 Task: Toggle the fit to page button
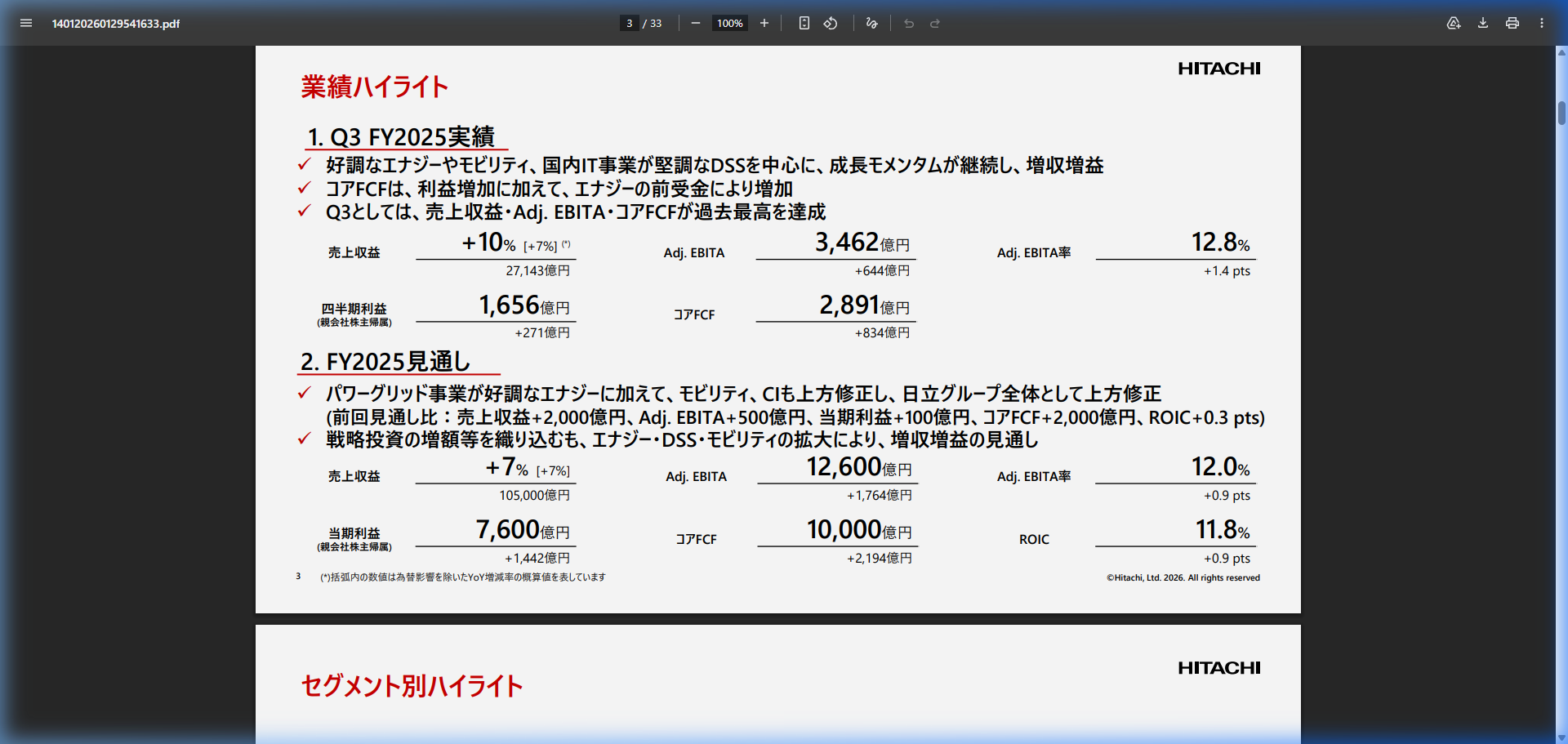point(804,24)
